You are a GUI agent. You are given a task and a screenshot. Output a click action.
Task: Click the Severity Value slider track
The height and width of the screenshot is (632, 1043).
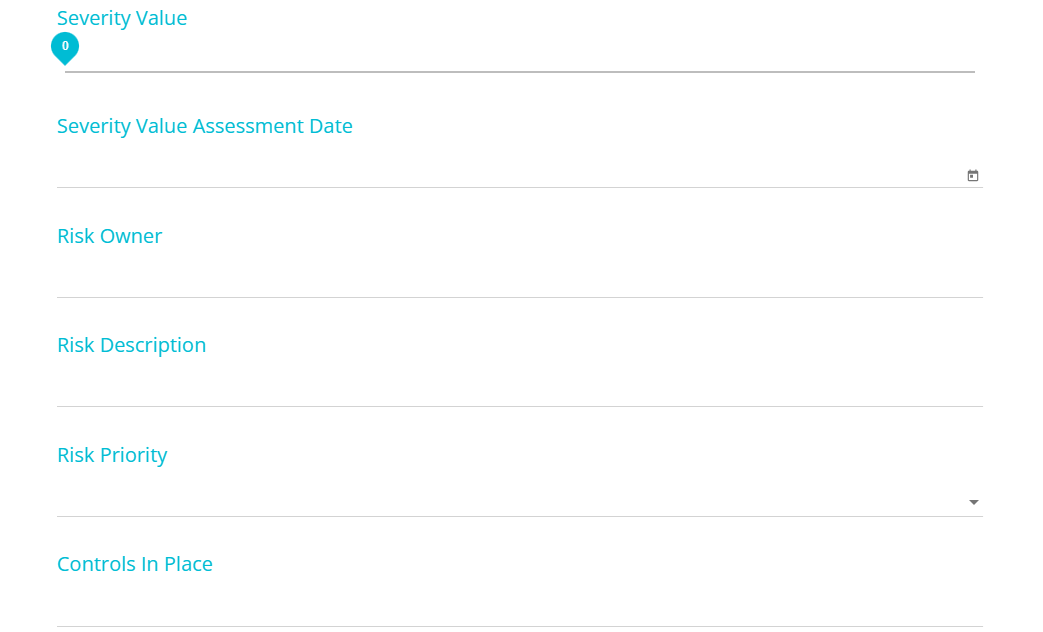pyautogui.click(x=520, y=71)
